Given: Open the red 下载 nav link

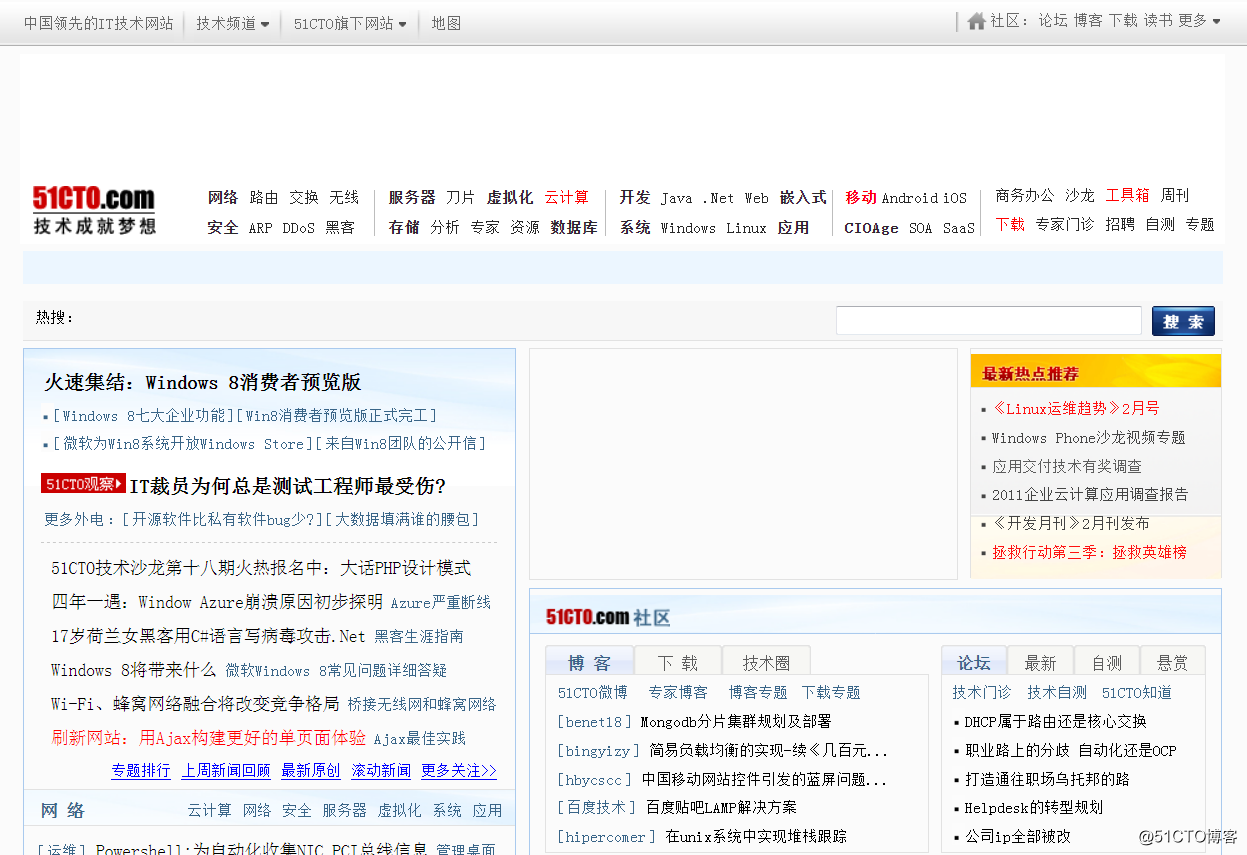Looking at the screenshot, I should click(1010, 224).
